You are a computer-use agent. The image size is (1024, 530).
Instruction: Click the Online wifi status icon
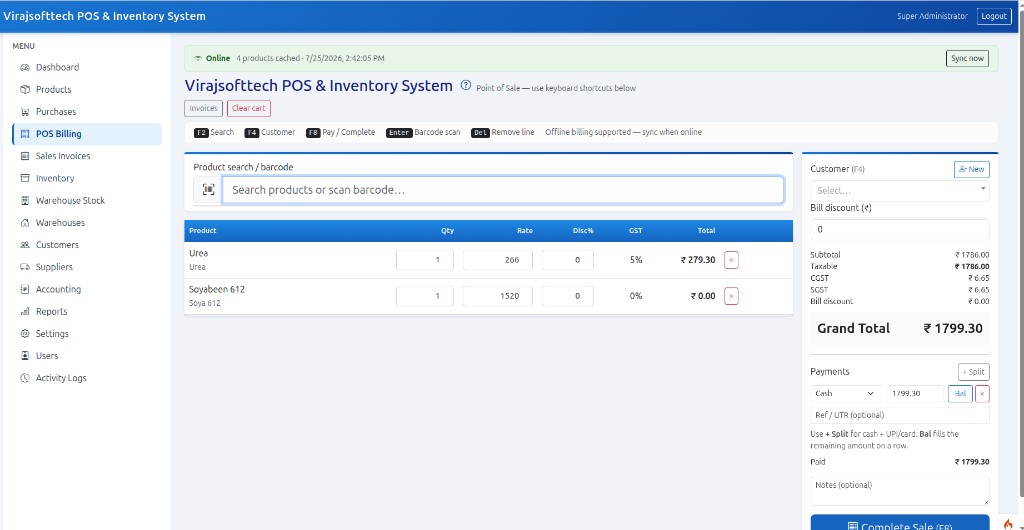click(x=198, y=58)
